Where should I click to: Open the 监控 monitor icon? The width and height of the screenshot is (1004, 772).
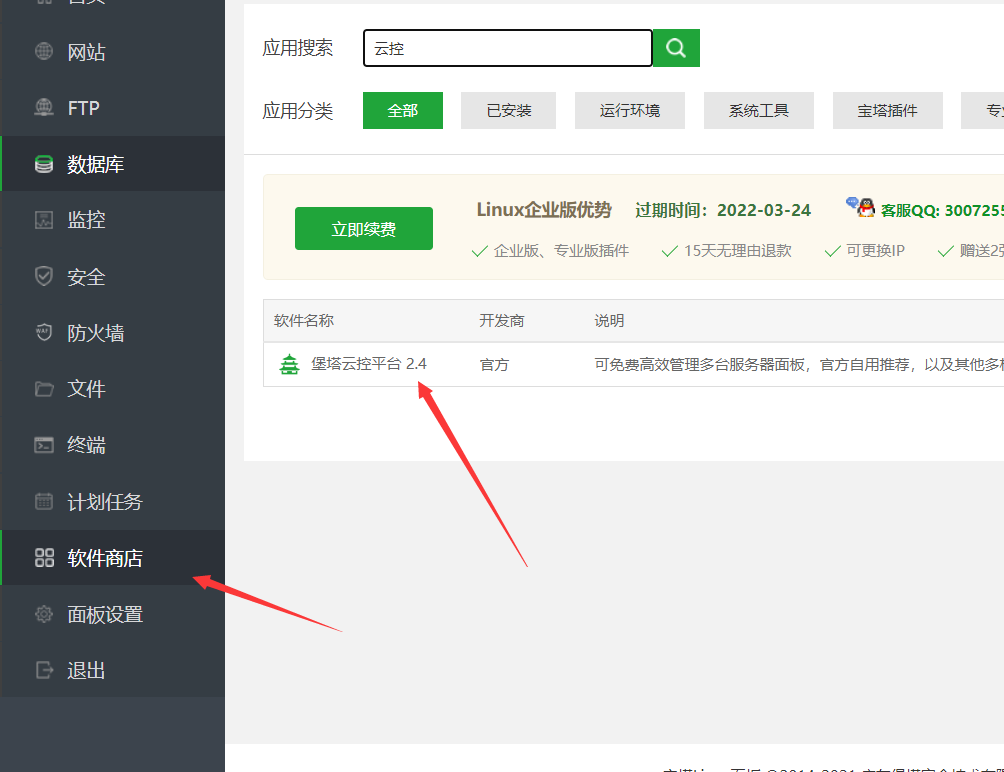(x=44, y=220)
